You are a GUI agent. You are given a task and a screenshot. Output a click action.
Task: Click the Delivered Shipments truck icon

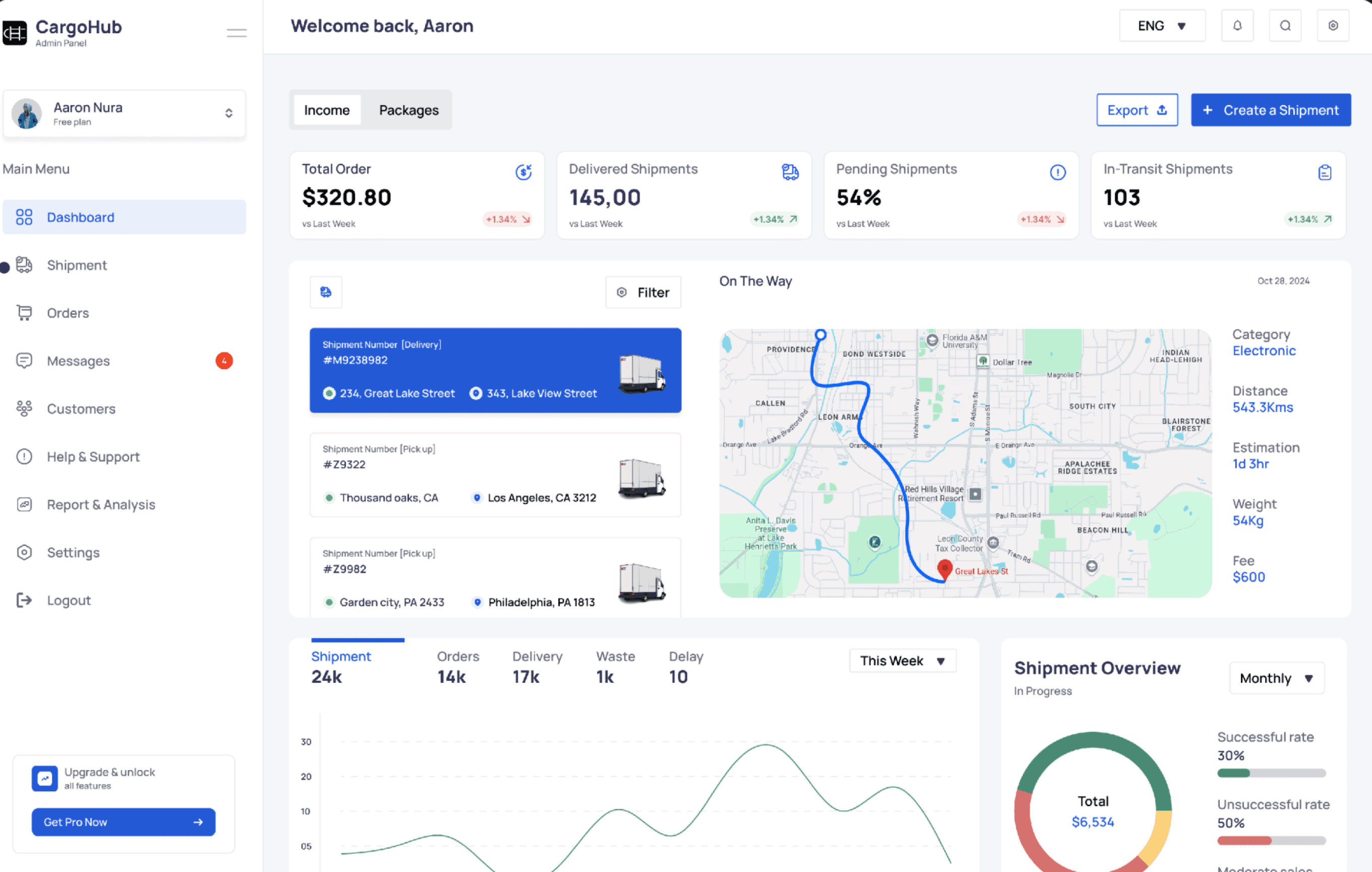pos(790,172)
